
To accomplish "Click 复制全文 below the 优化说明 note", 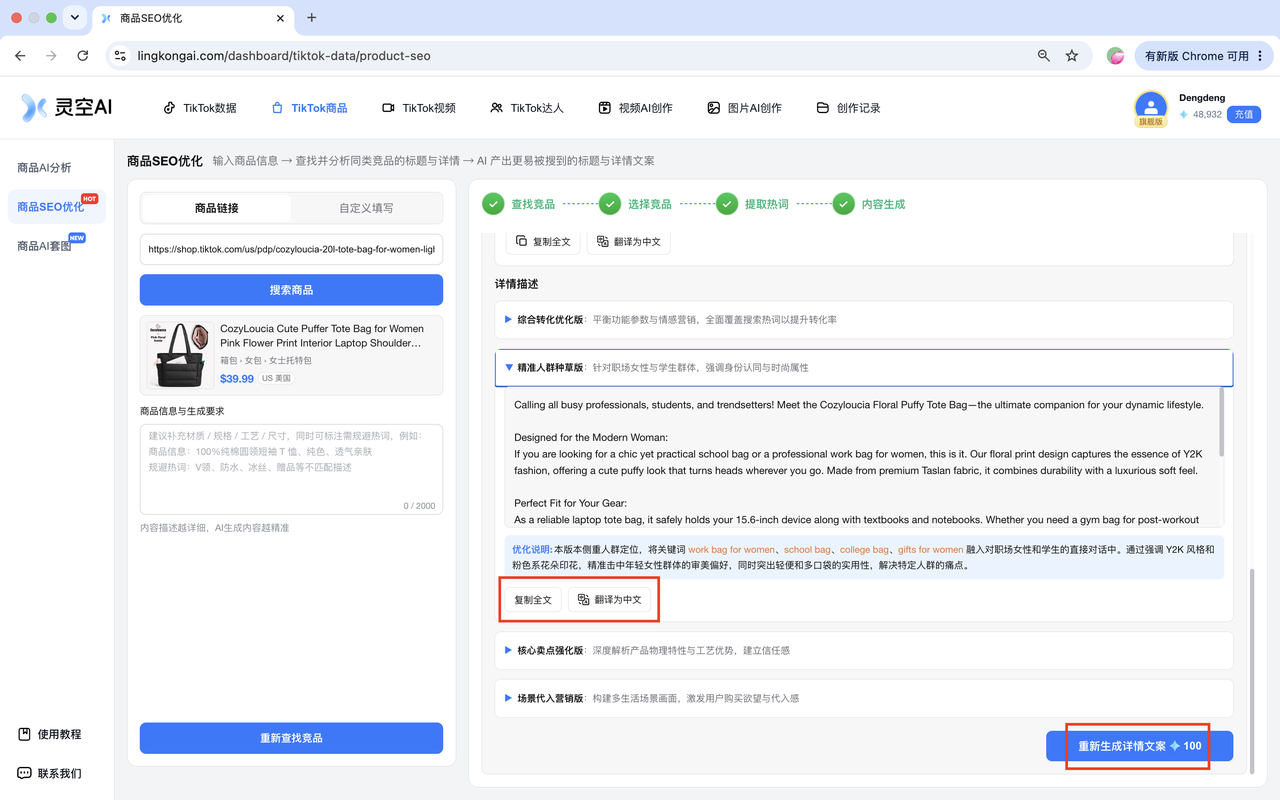I will point(533,600).
